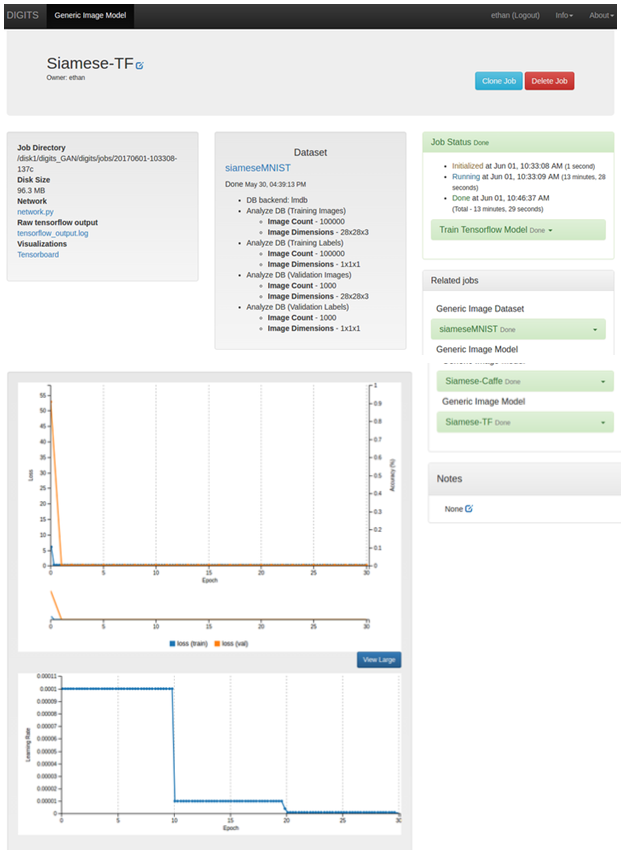Click the loss chart range selector strip
The image size is (621, 856).
(x=210, y=609)
